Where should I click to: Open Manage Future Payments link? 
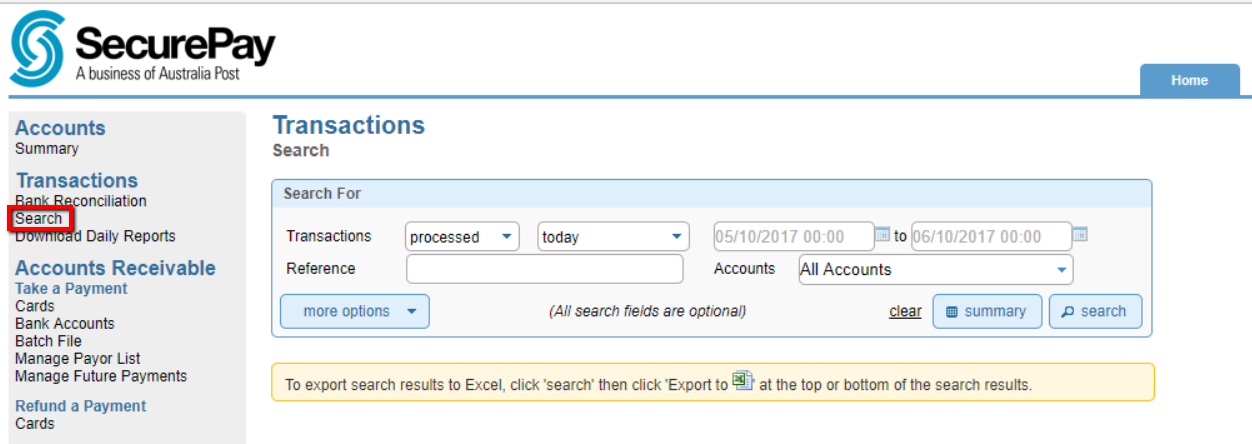point(101,376)
